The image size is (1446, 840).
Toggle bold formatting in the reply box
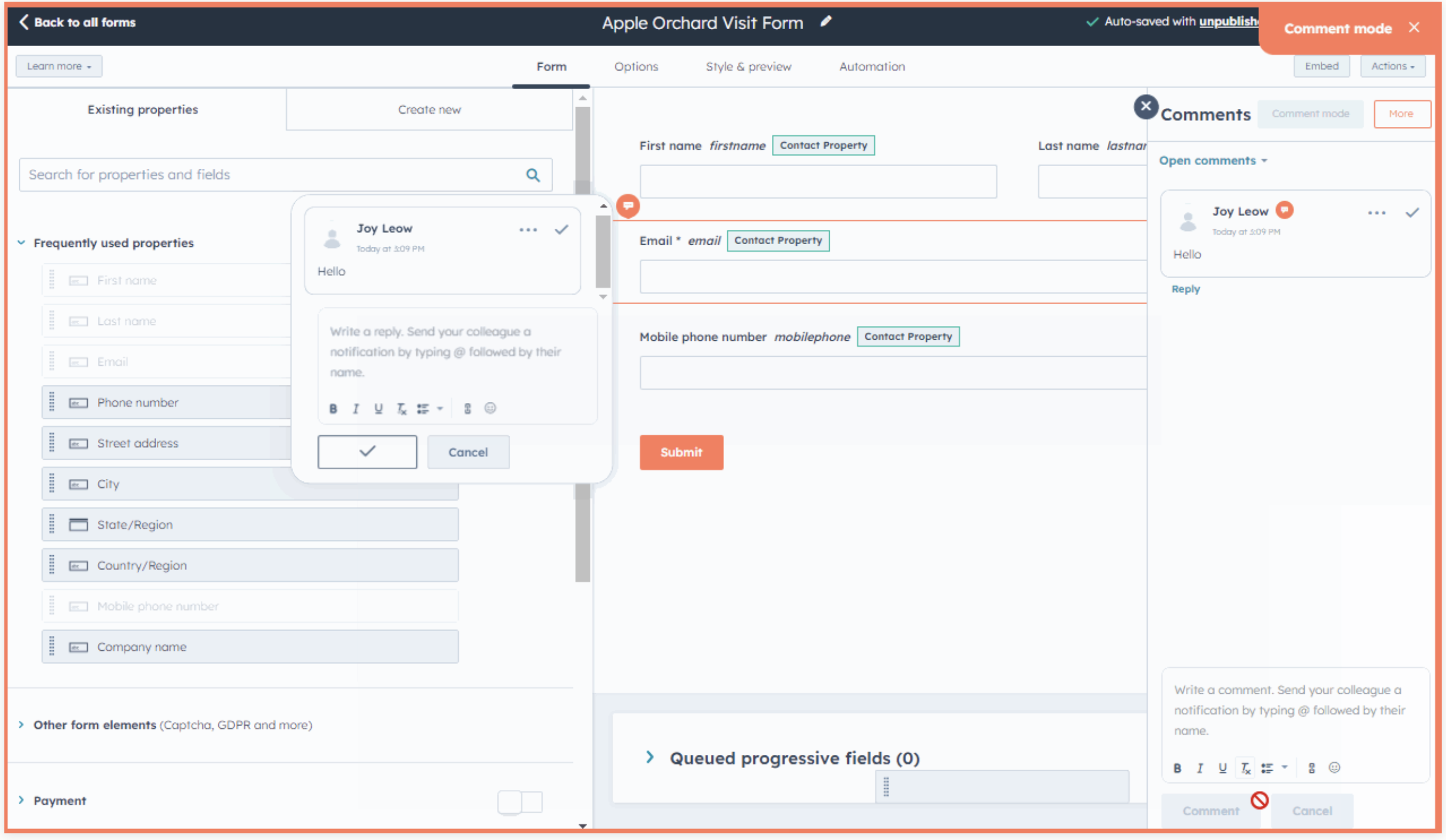333,408
